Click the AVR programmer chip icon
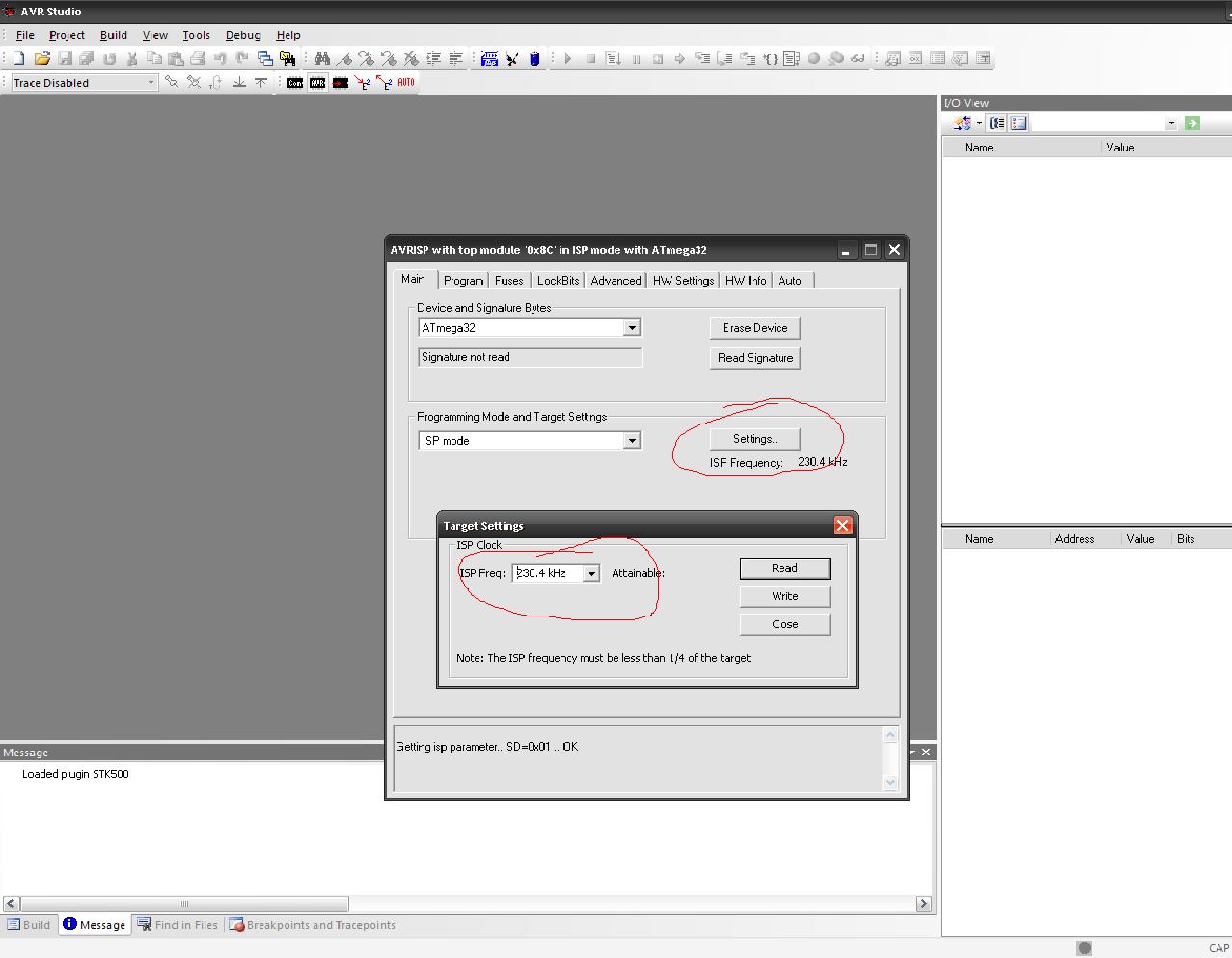 (317, 83)
